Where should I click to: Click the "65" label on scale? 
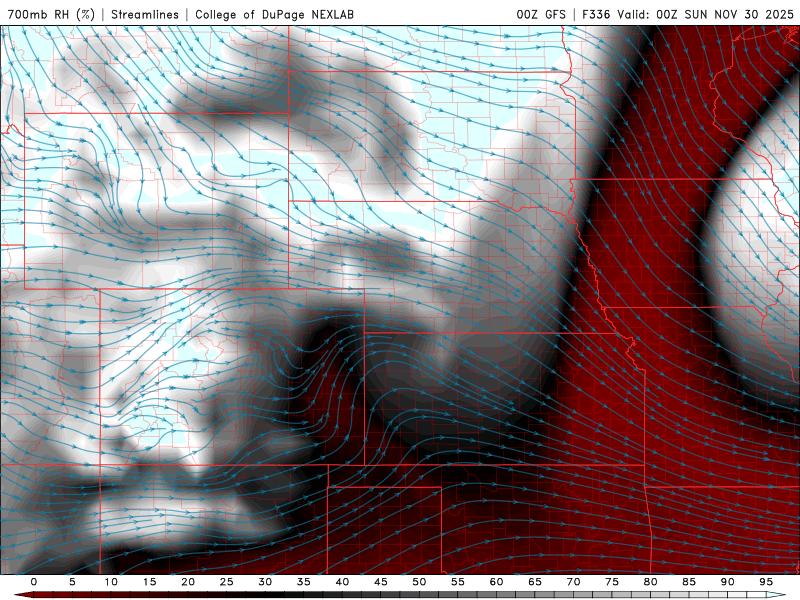tap(535, 582)
